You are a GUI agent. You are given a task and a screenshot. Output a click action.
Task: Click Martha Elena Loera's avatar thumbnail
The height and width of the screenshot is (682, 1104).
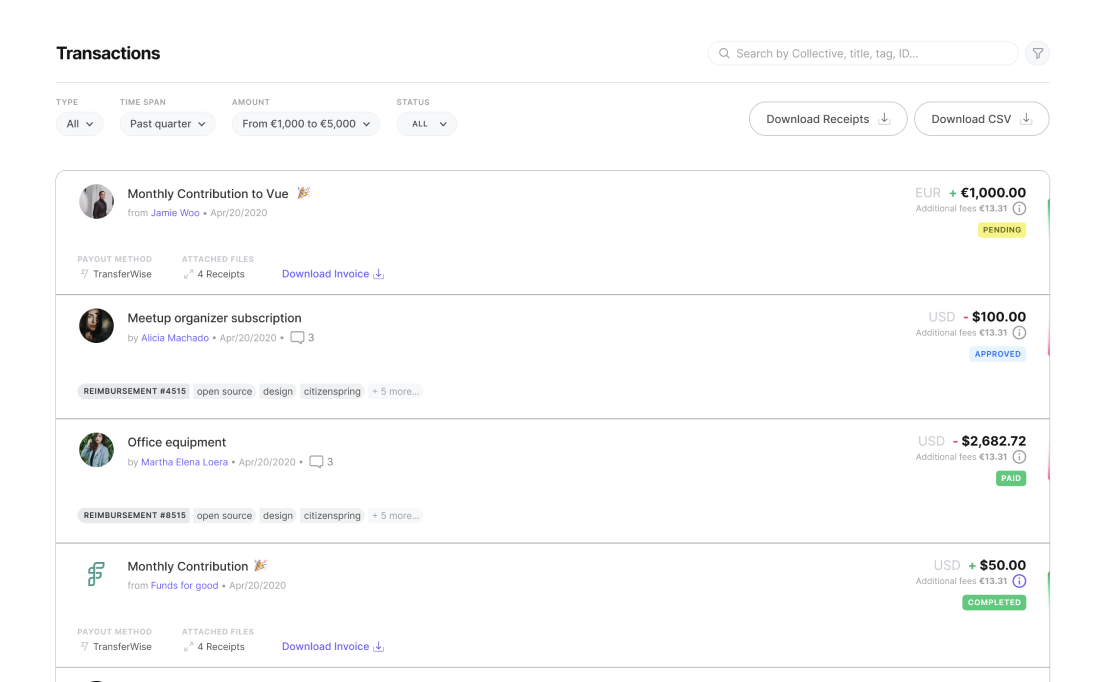[97, 450]
